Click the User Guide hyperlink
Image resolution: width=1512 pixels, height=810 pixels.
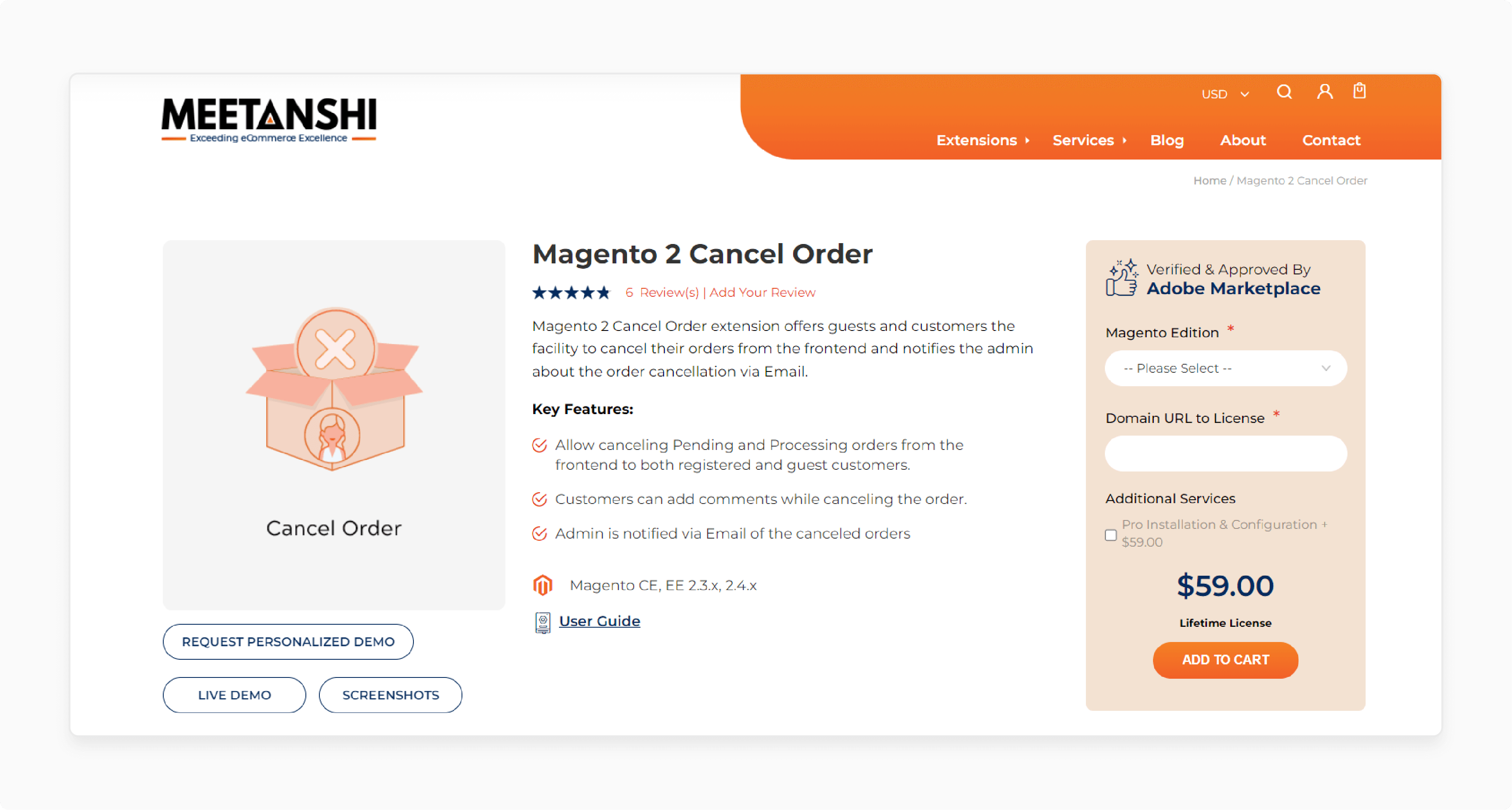(x=600, y=620)
